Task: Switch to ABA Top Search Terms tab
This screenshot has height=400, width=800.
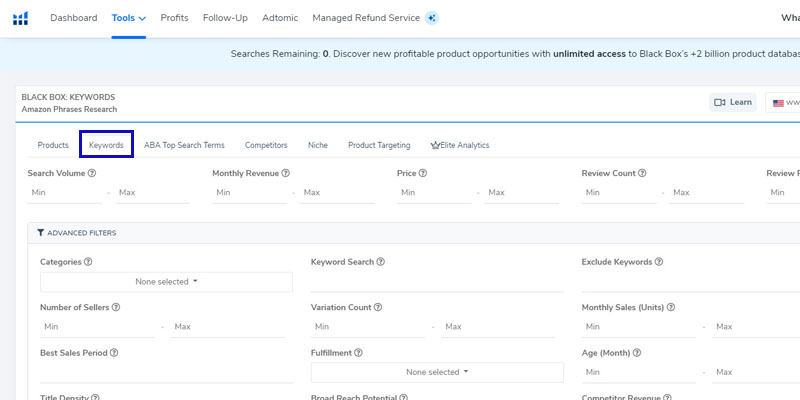Action: click(184, 145)
